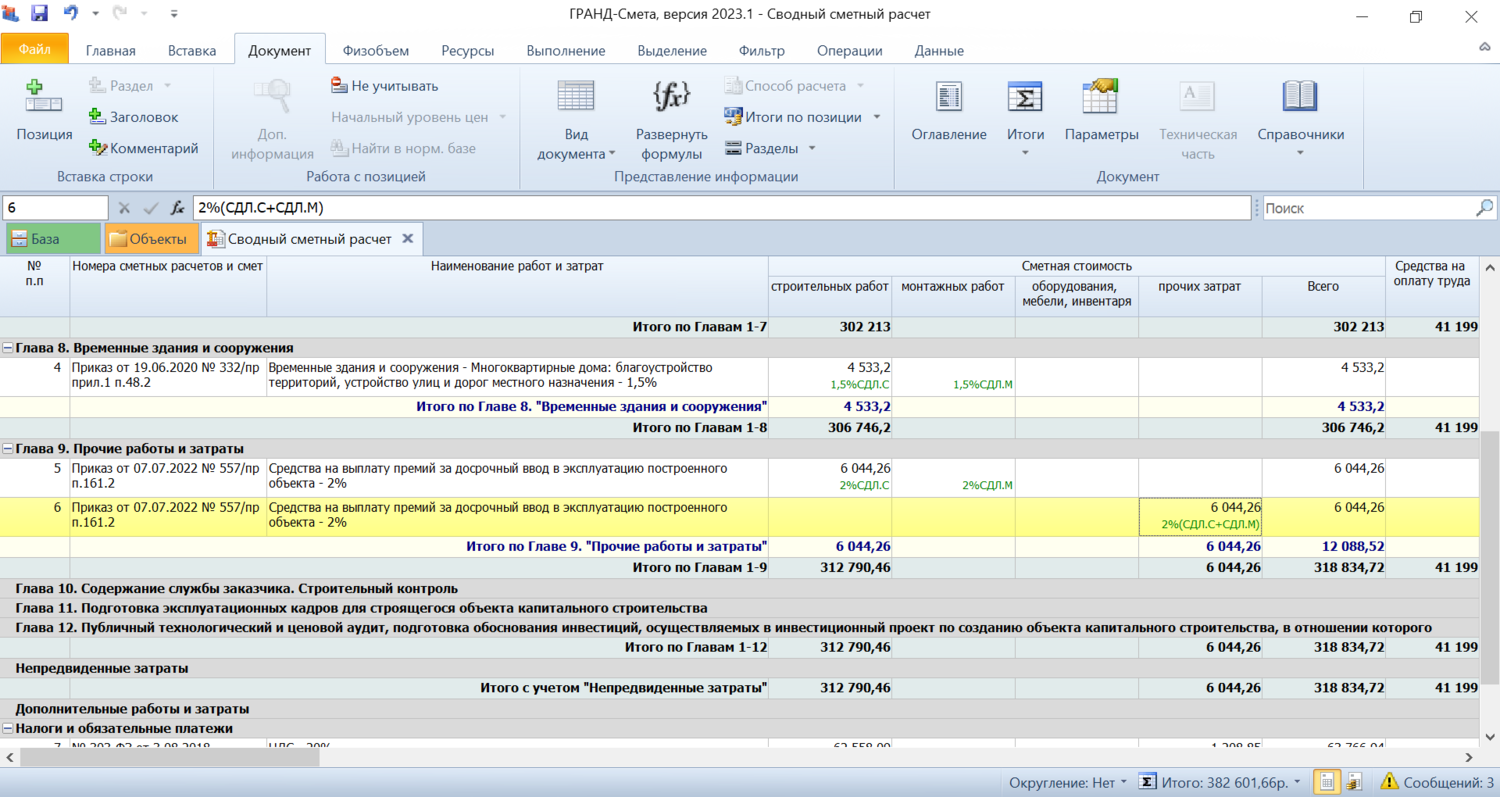Screen dimensions: 1500x797
Task: Switch to the Объекты tab
Action: tap(148, 239)
